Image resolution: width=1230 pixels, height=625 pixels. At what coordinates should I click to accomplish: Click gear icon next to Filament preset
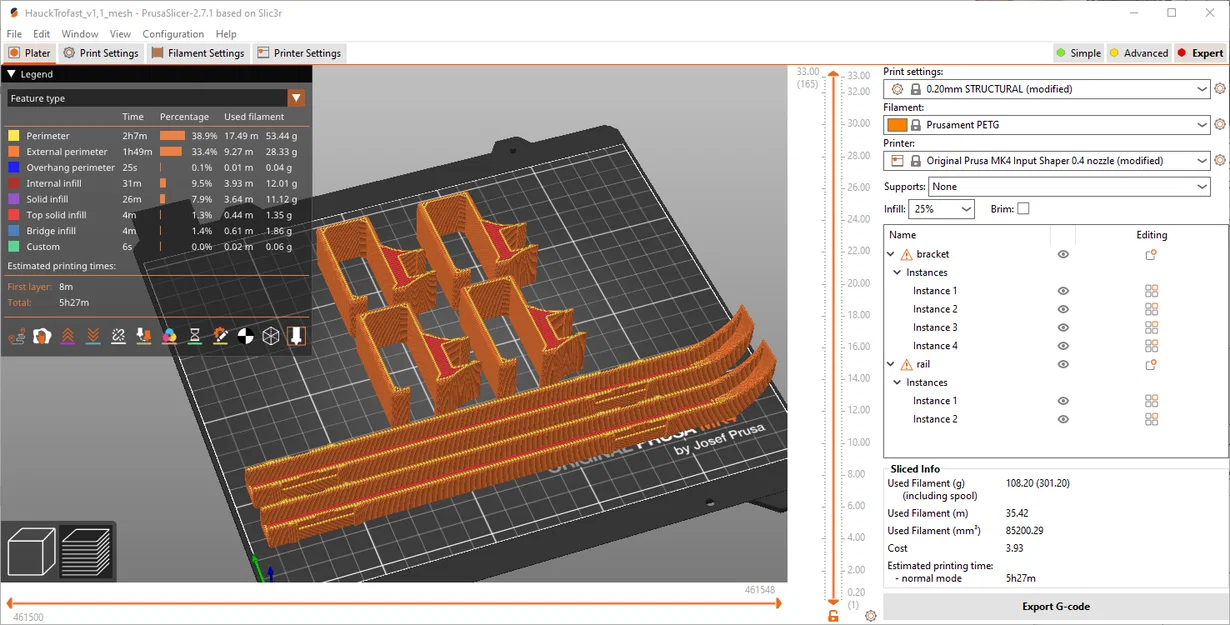tap(1220, 125)
